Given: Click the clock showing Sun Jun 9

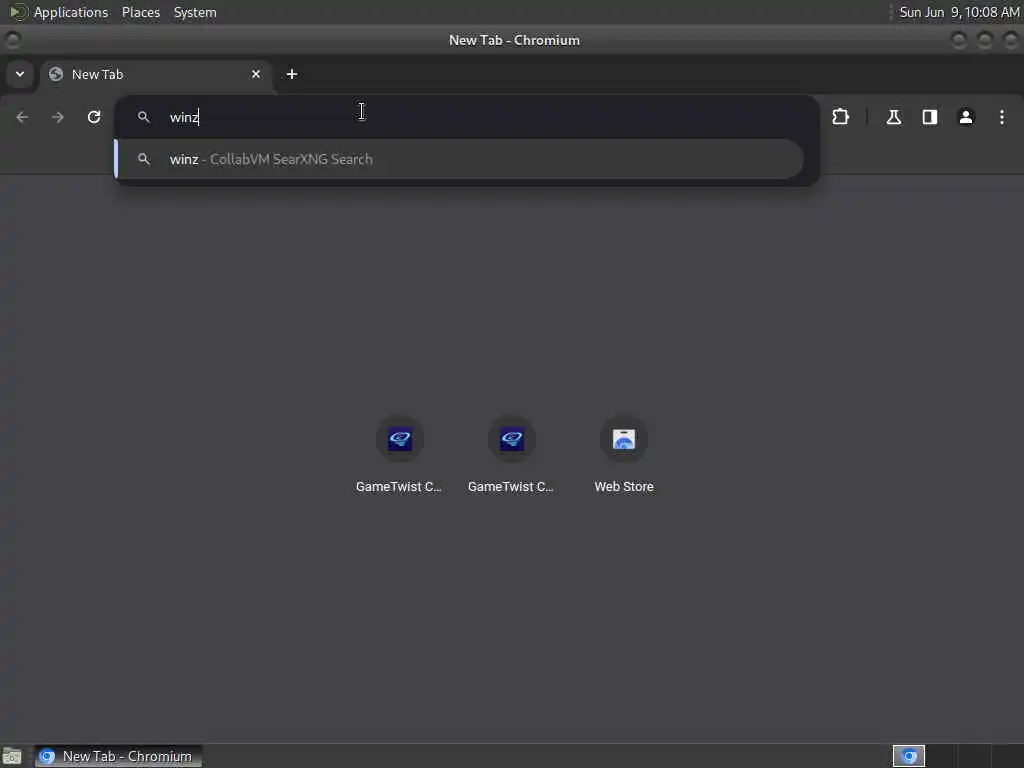Looking at the screenshot, I should tap(959, 12).
